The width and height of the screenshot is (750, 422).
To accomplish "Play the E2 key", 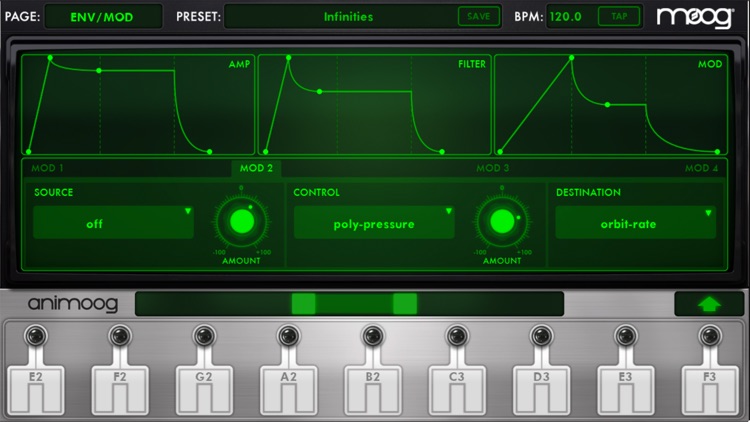I will pyautogui.click(x=36, y=389).
